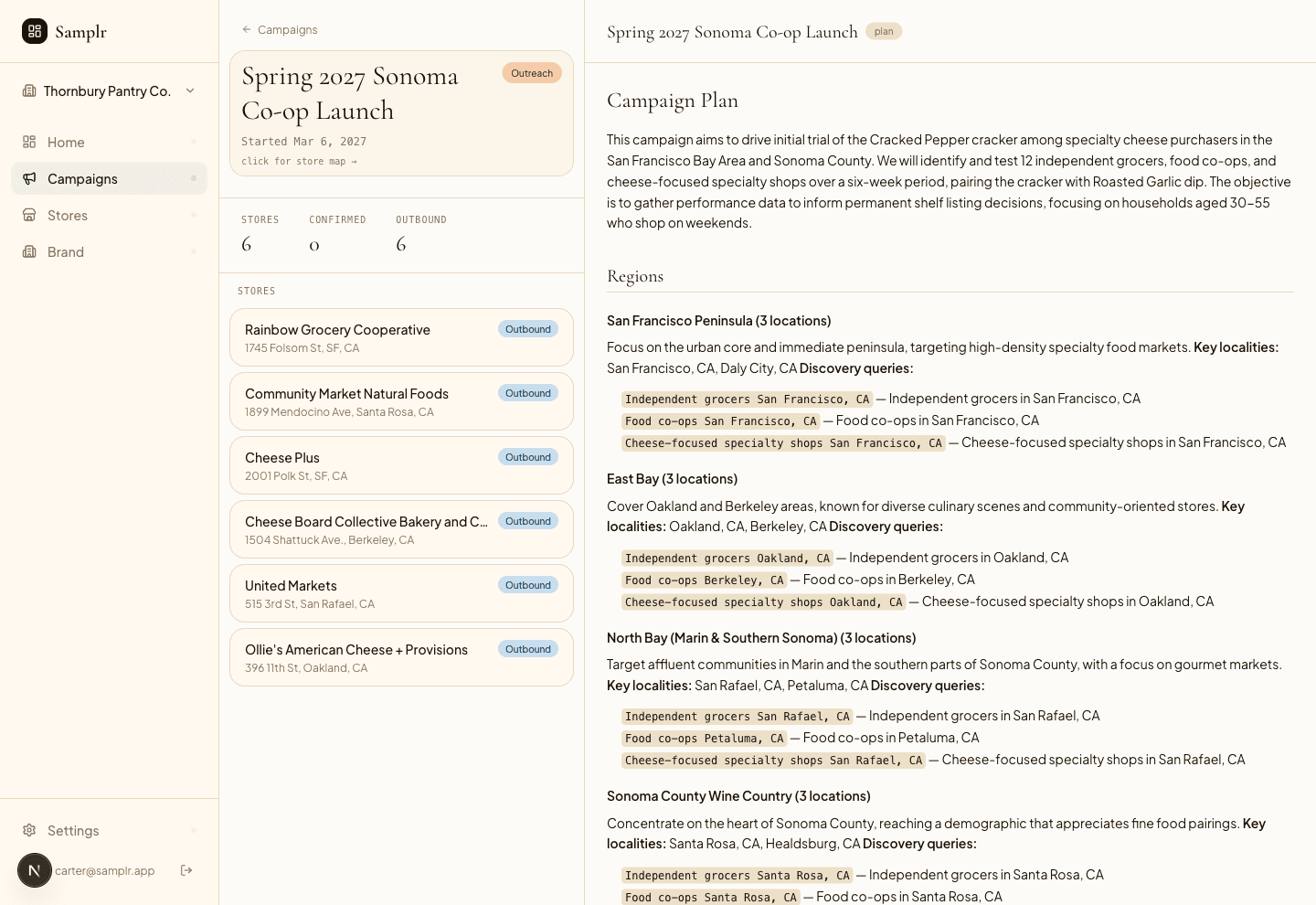Go to the Stores section

pyautogui.click(x=109, y=215)
